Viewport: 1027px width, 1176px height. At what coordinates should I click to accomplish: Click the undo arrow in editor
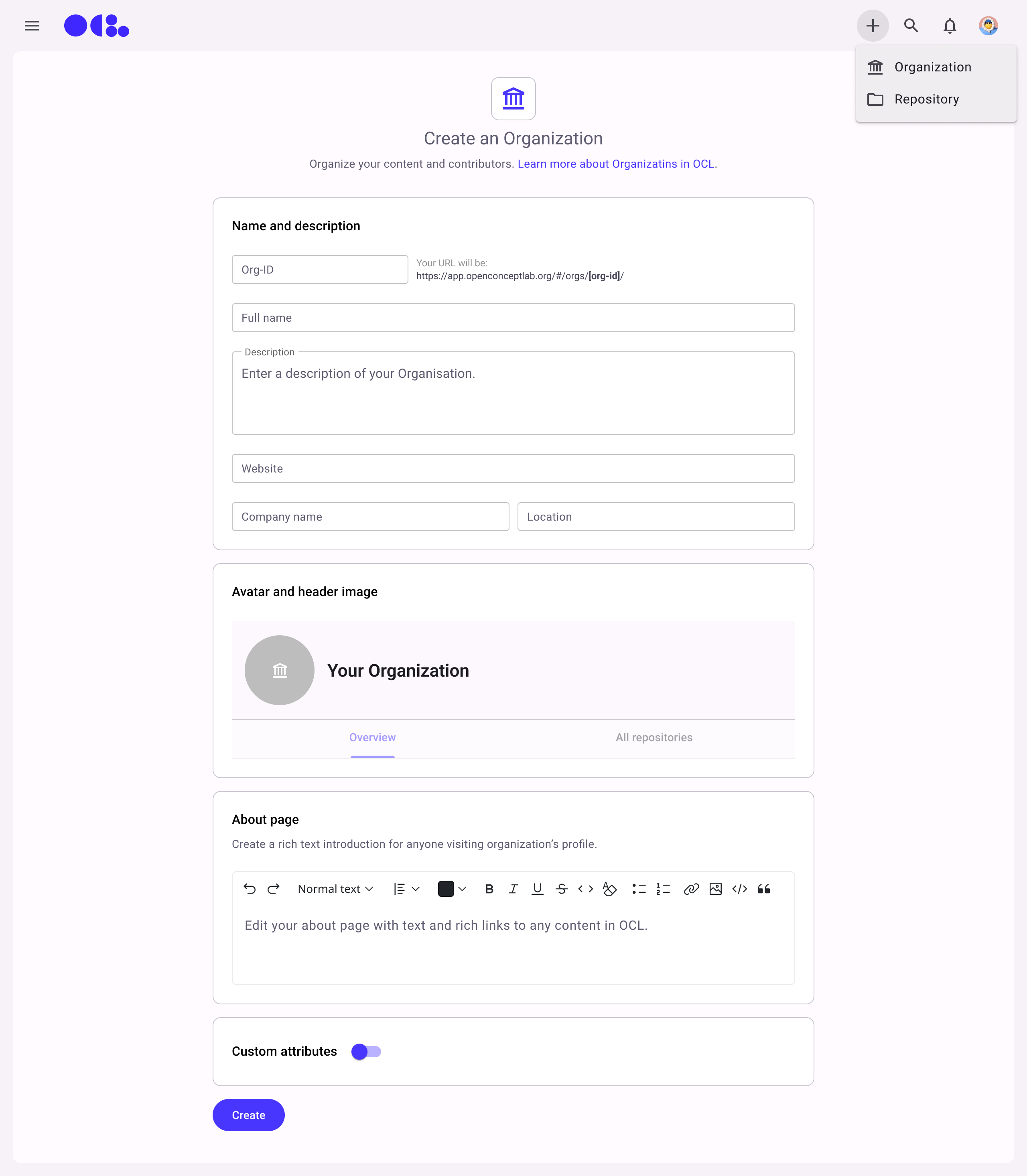point(249,889)
